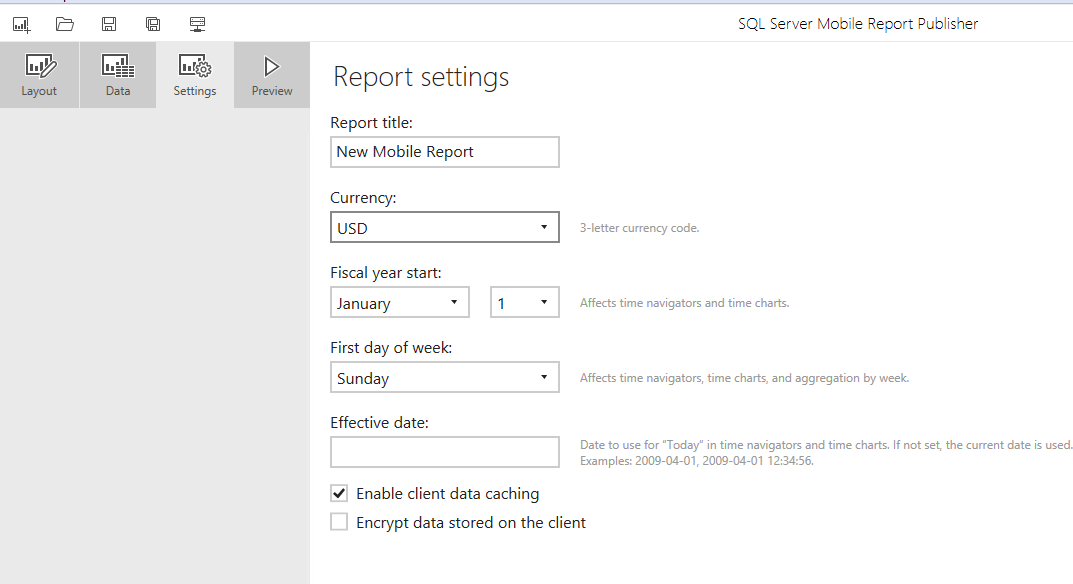Enable encrypt data stored on client
This screenshot has height=584, width=1073.
point(340,522)
